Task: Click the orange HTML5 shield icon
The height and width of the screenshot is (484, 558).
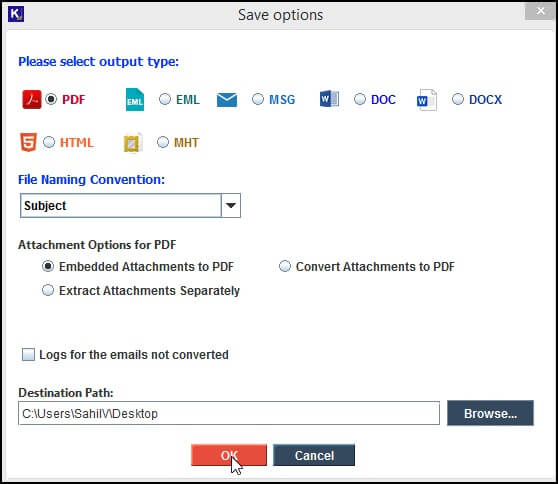Action: tap(28, 142)
